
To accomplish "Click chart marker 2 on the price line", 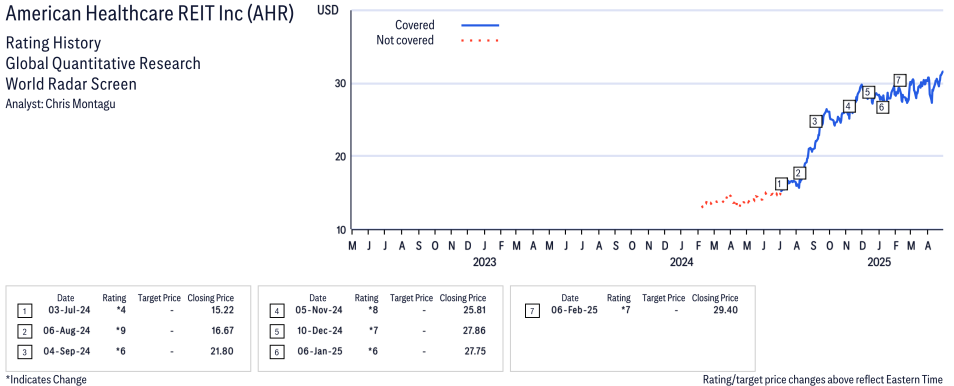I will point(799,173).
